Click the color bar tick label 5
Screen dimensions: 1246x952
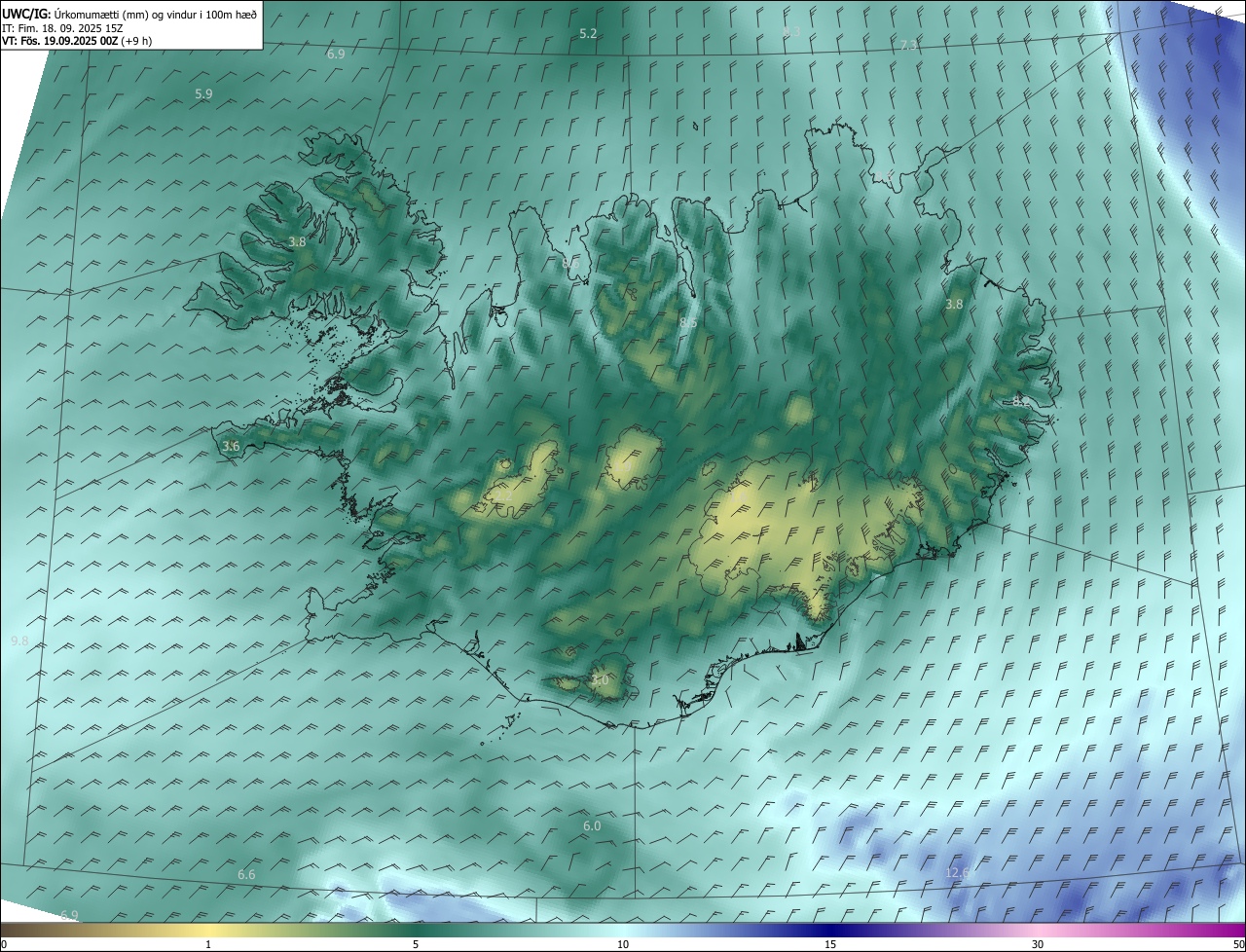(x=416, y=944)
